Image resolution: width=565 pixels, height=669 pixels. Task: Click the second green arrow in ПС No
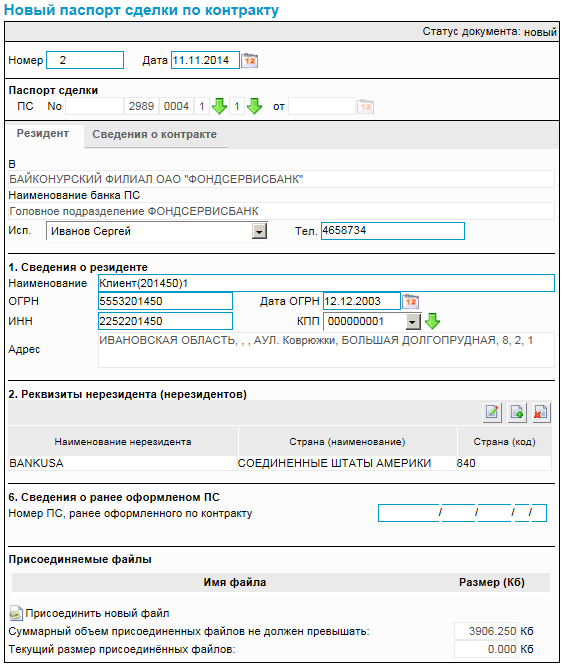click(x=254, y=106)
